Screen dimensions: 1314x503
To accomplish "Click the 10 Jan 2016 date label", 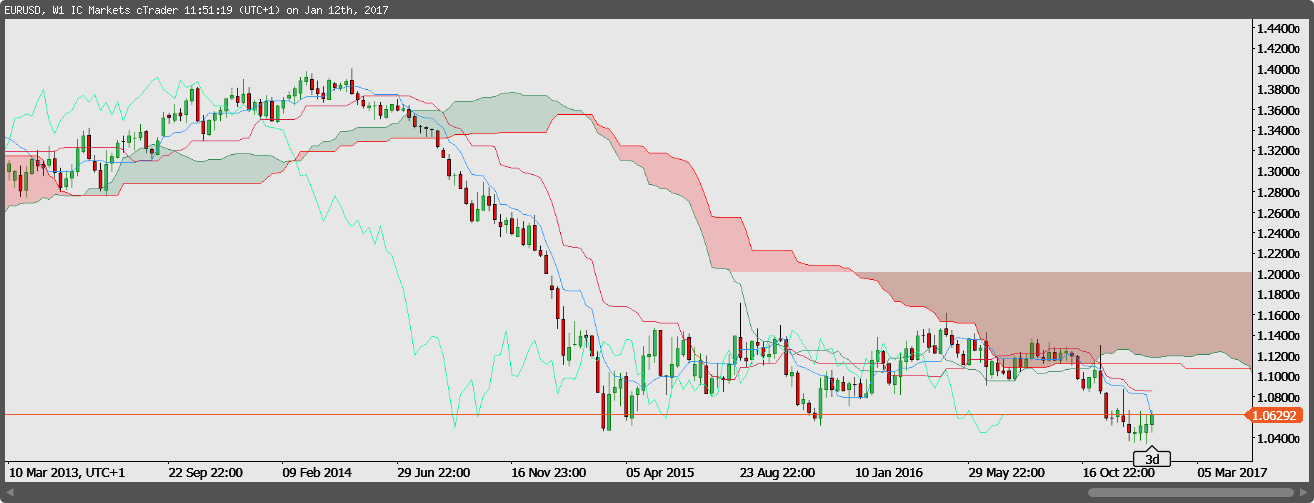I will click(x=889, y=470).
